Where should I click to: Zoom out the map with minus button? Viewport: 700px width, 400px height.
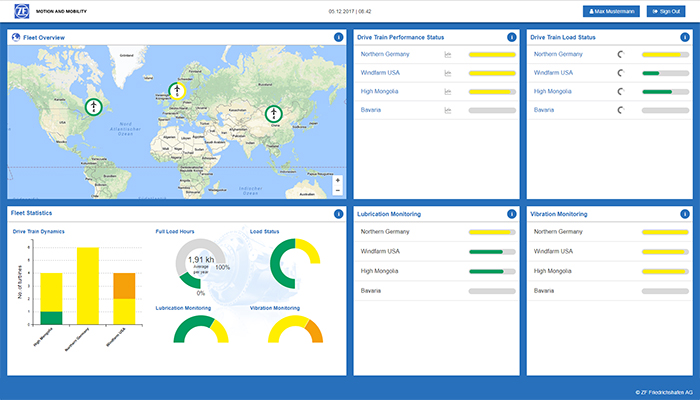point(338,191)
